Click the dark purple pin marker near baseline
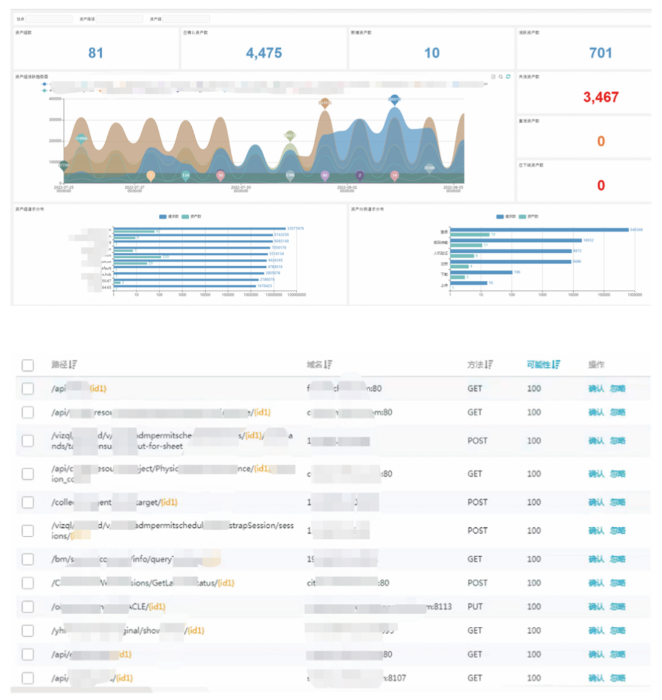The image size is (662, 700). [x=359, y=175]
